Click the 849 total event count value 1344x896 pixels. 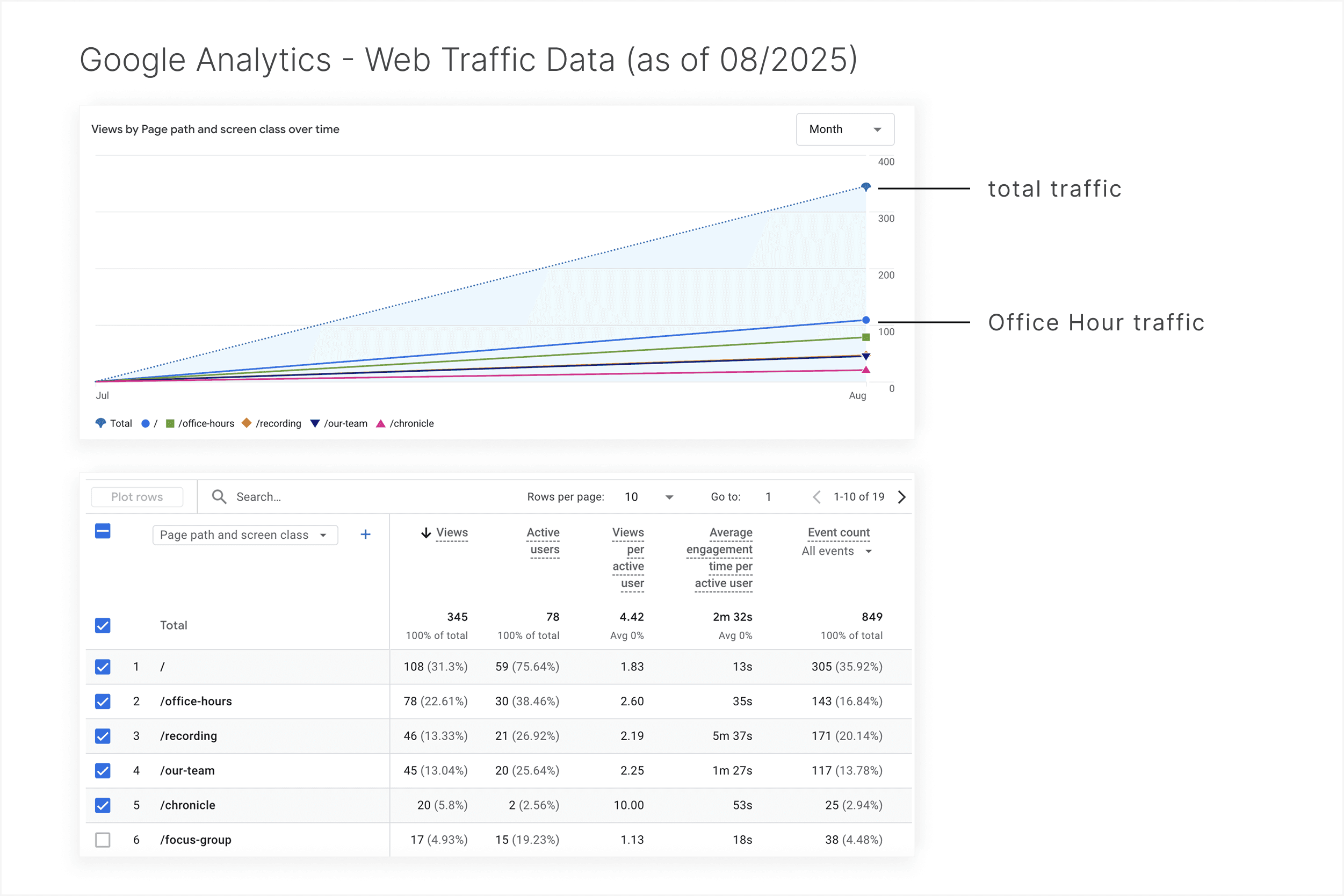pos(872,617)
